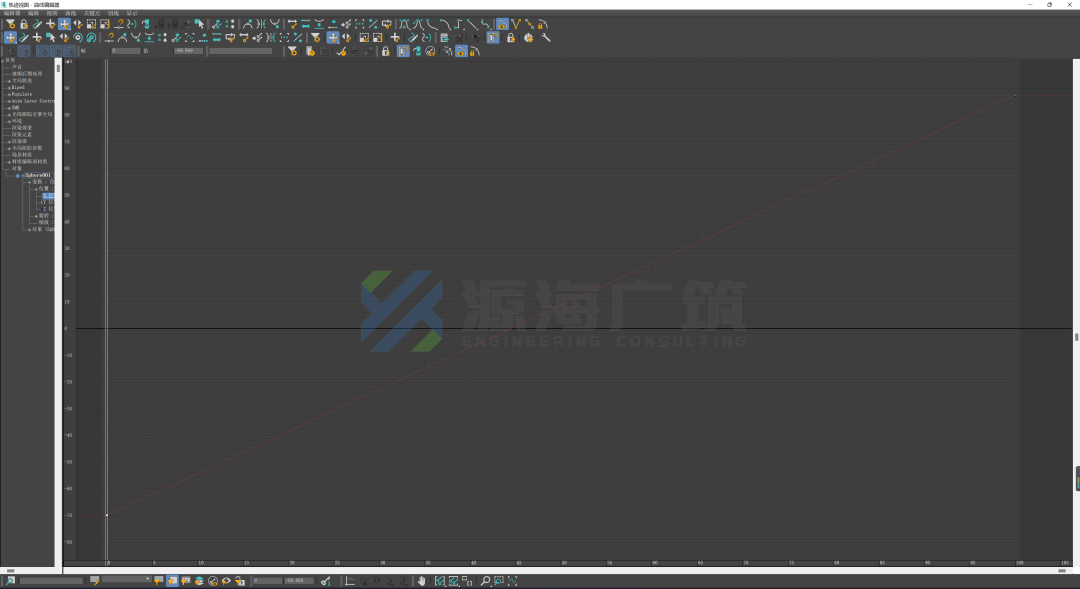This screenshot has height=589, width=1080.
Task: Click Zoom Horizontal Extents icon
Action: 439,581
